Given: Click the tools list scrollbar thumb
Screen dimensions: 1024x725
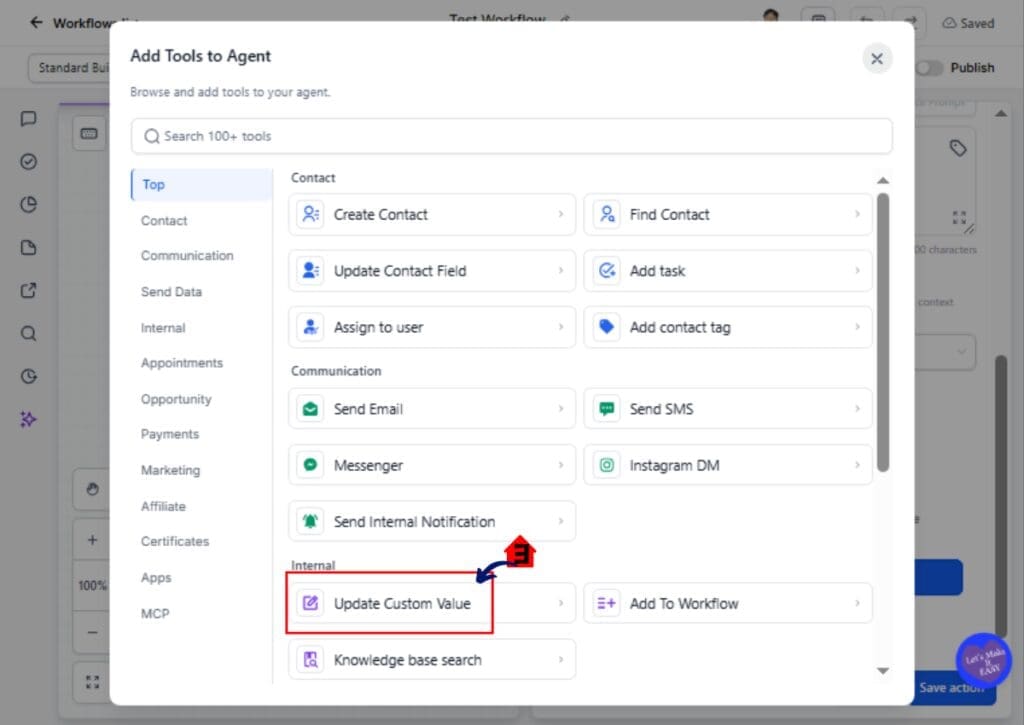Looking at the screenshot, I should pyautogui.click(x=883, y=332).
